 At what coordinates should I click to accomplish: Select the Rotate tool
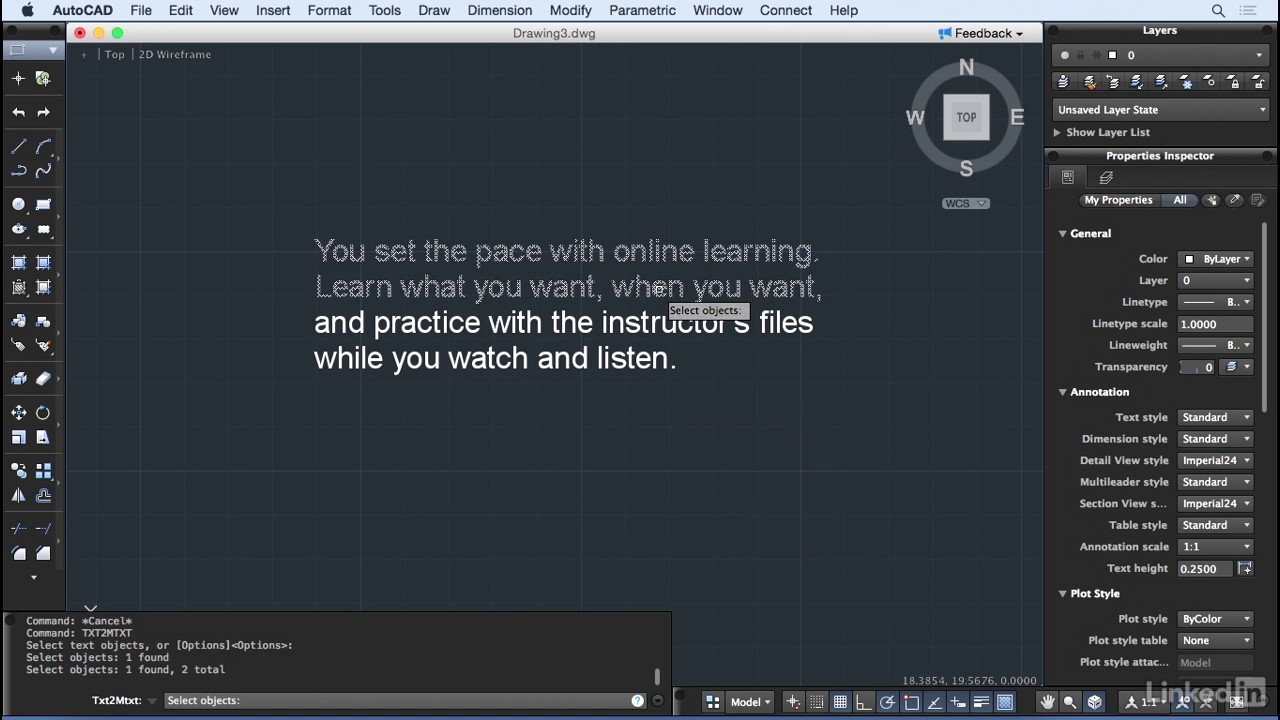(43, 412)
